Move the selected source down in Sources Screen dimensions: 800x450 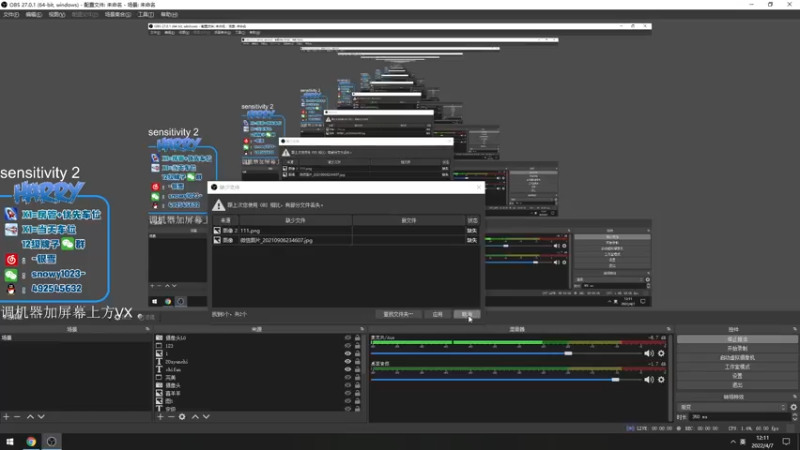click(206, 417)
